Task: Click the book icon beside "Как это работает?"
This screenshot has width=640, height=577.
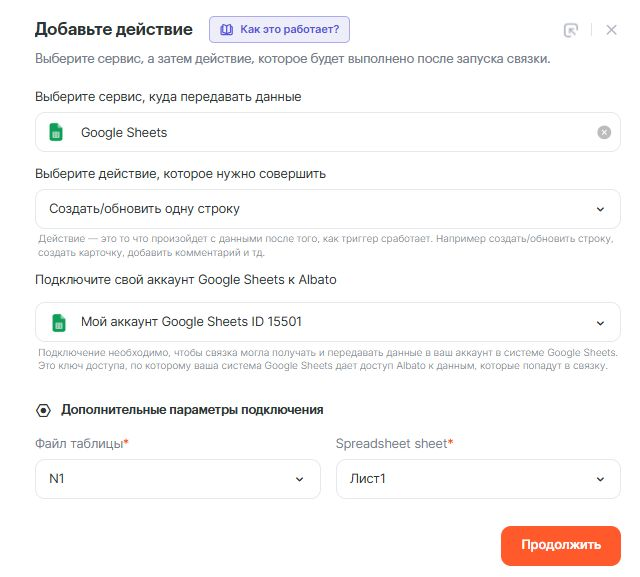Action: pos(226,30)
